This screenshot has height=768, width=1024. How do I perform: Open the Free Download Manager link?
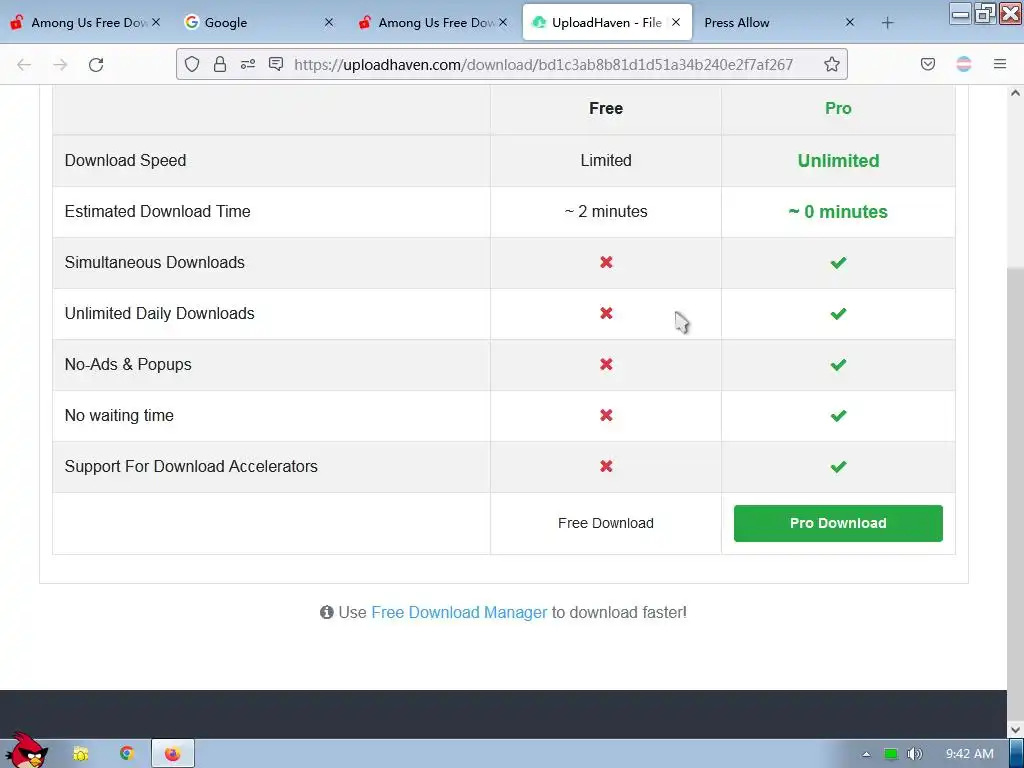coord(459,613)
